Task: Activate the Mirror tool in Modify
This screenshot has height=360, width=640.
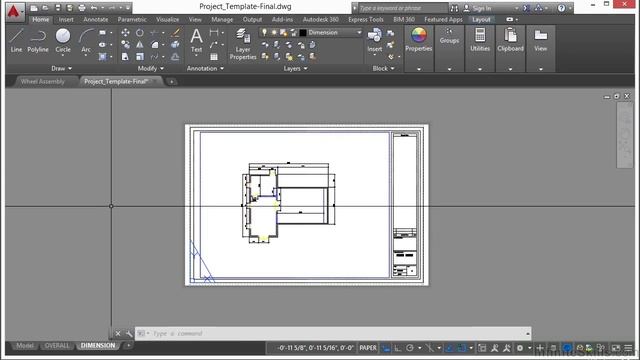Action: [140, 44]
